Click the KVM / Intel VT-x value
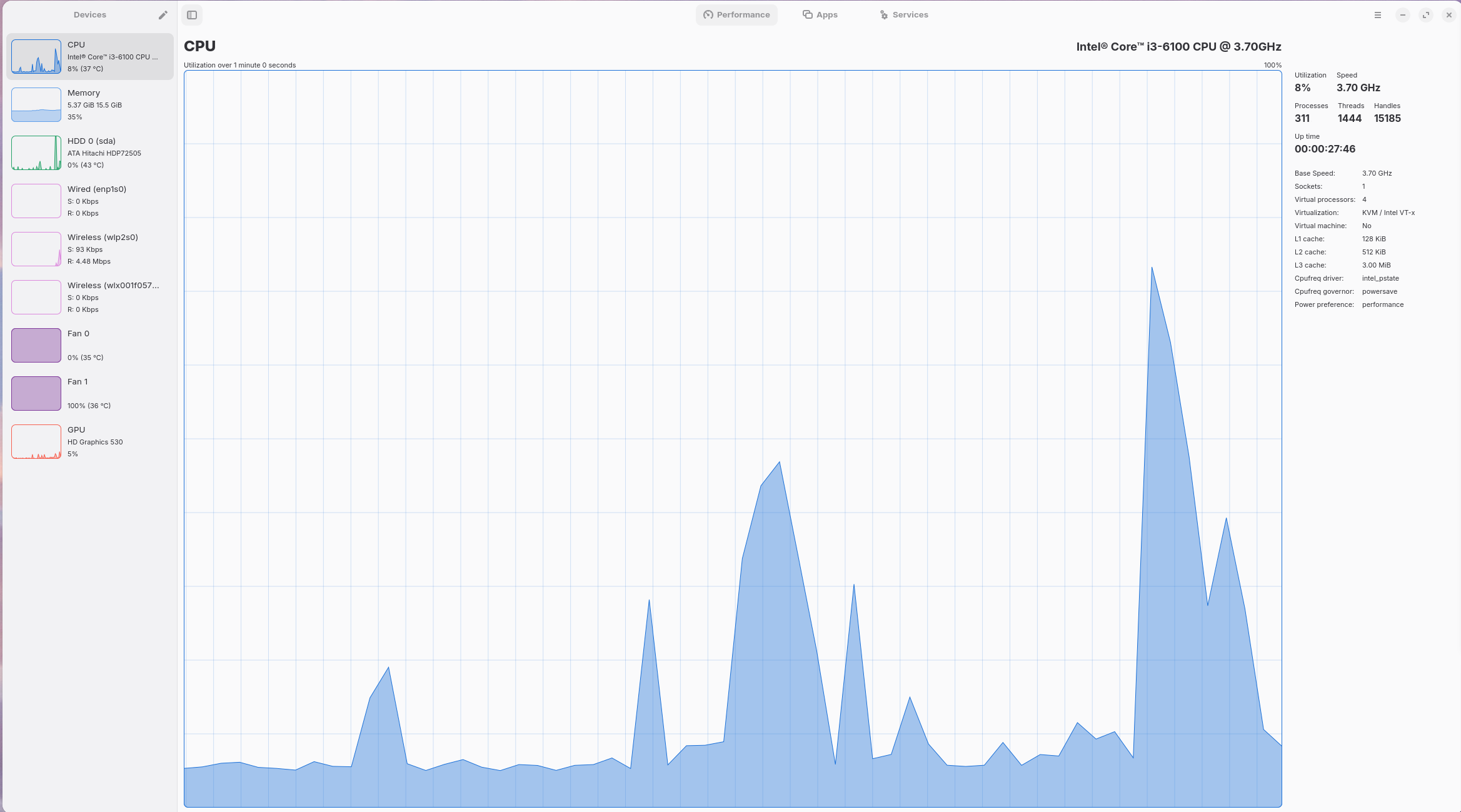1461x812 pixels. point(1388,213)
